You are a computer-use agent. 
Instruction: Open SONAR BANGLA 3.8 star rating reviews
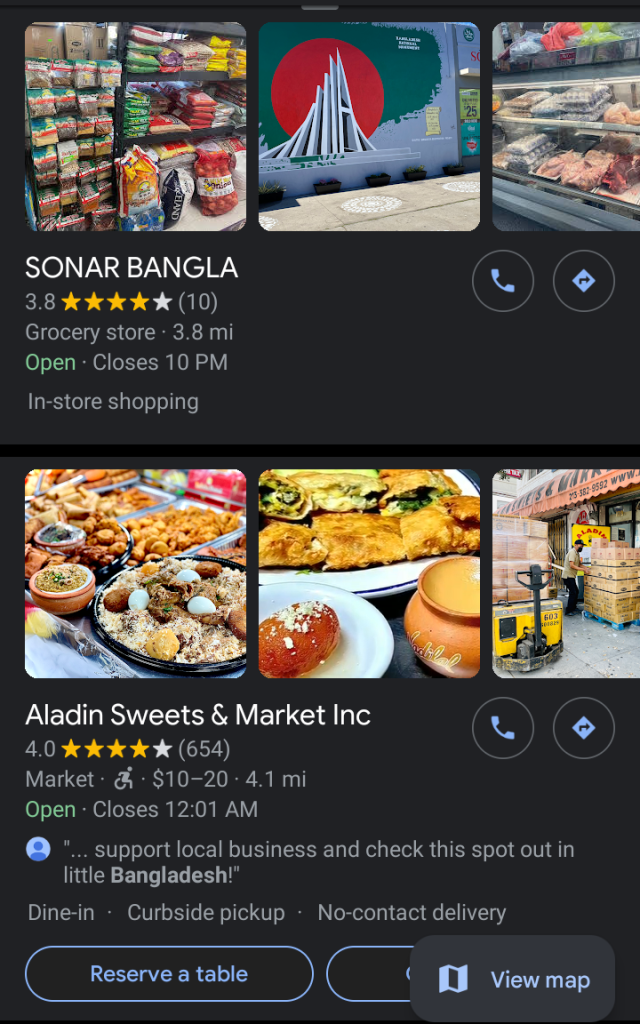pos(121,302)
